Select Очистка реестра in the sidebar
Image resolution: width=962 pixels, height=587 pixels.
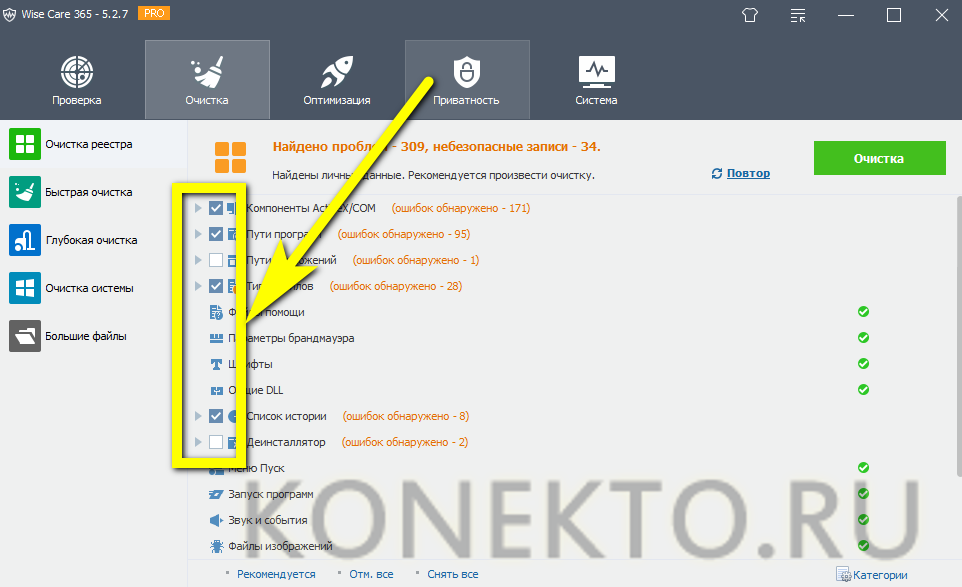(x=93, y=144)
